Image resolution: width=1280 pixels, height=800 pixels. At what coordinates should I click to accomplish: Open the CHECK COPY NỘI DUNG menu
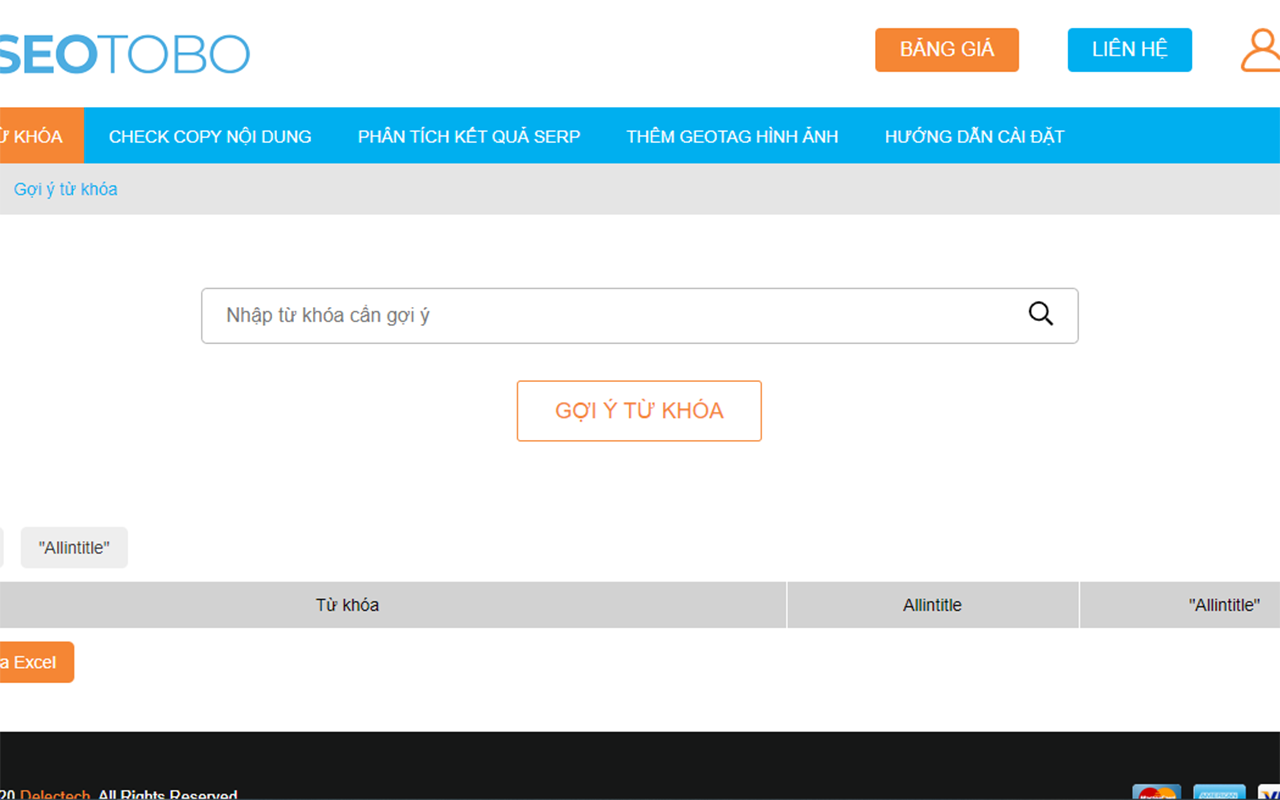(210, 136)
